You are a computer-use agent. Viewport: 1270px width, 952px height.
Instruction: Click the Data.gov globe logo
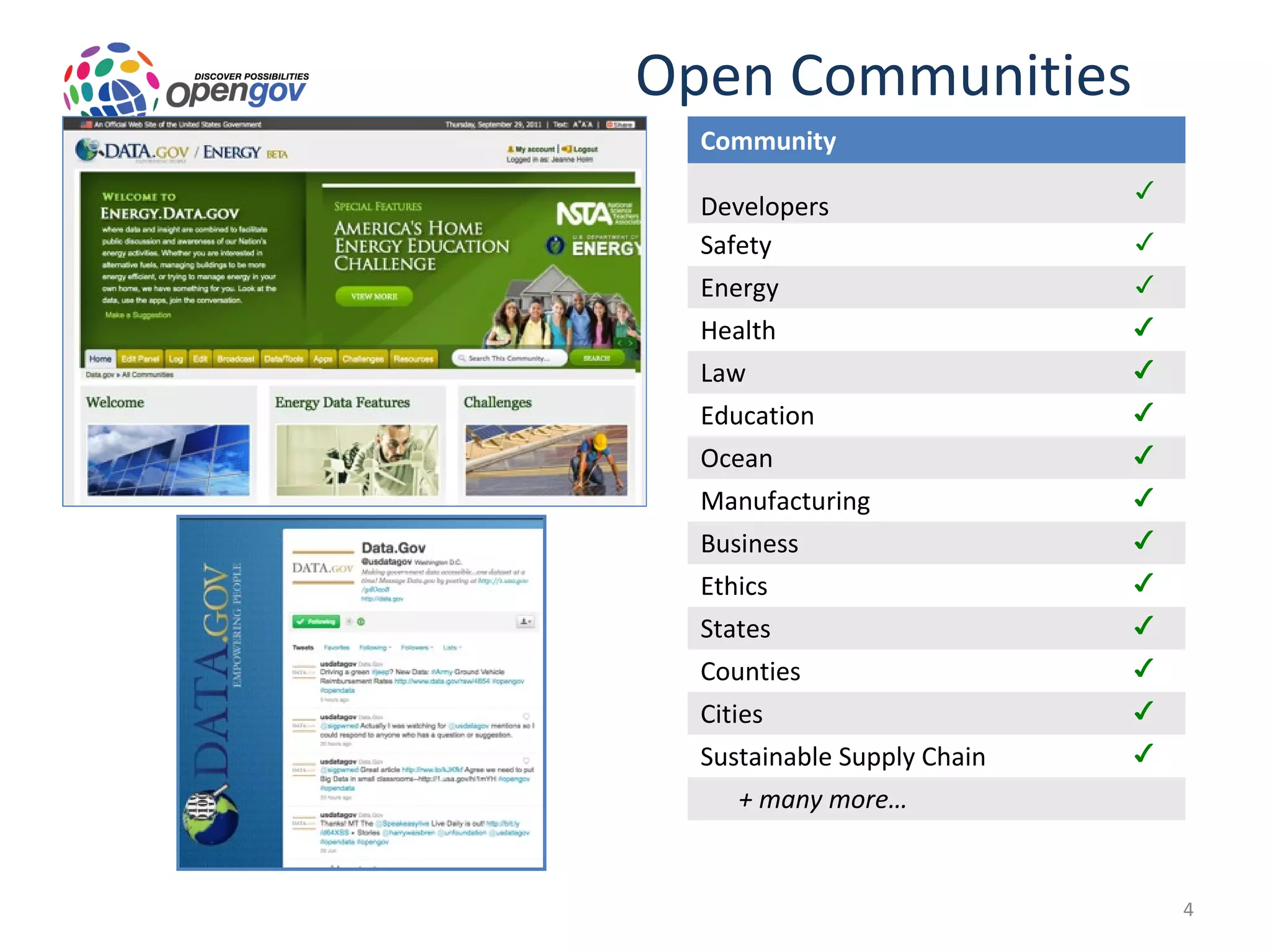click(87, 149)
